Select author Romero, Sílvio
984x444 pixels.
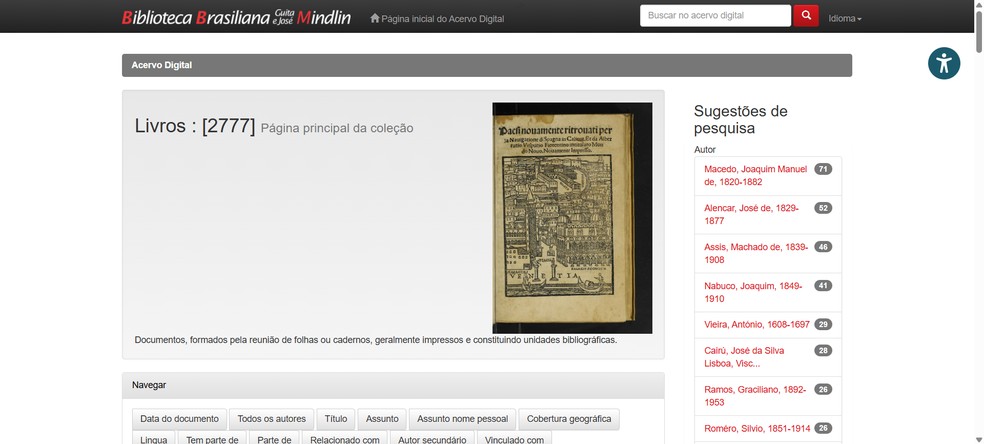pos(757,428)
